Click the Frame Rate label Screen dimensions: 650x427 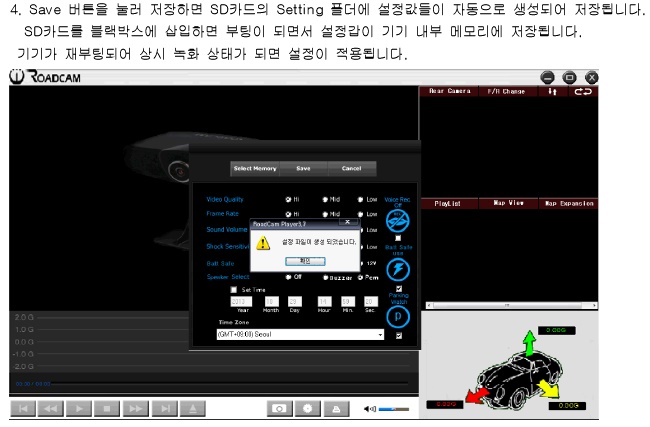pyautogui.click(x=222, y=214)
